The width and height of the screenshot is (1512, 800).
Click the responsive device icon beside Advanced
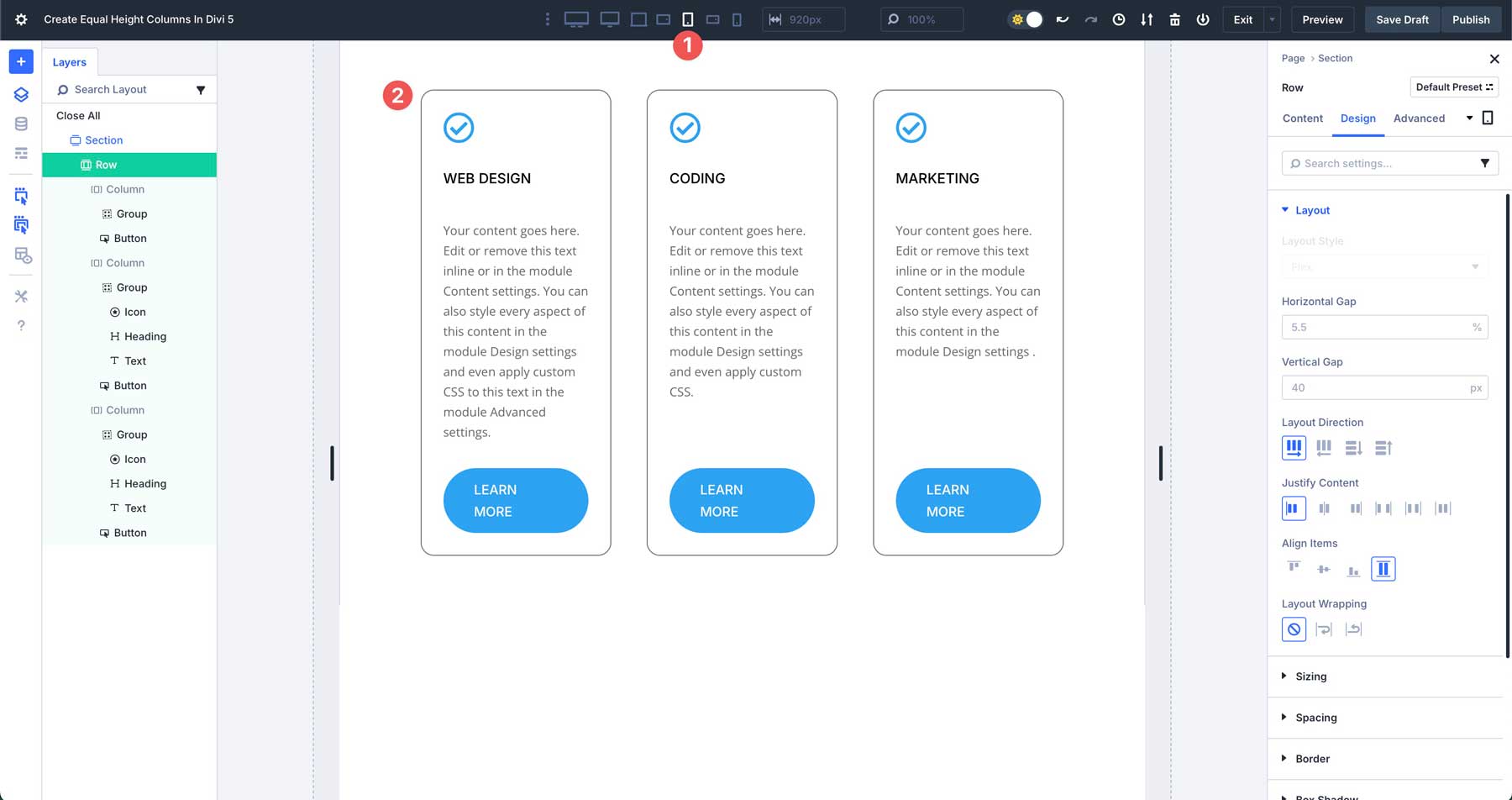click(1488, 118)
